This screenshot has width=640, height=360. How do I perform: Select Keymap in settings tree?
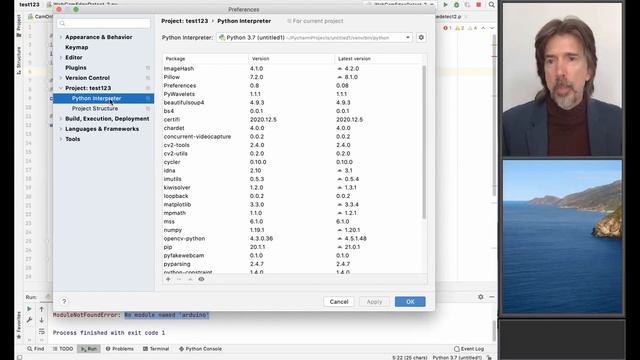tap(77, 47)
